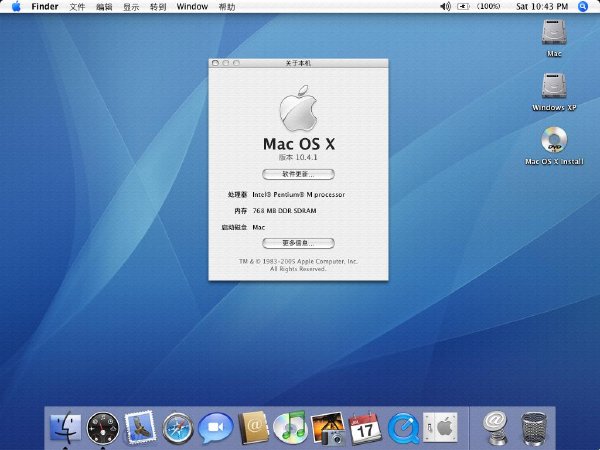The image size is (600, 450).
Task: Click the 软件更新... button
Action: pos(298,174)
